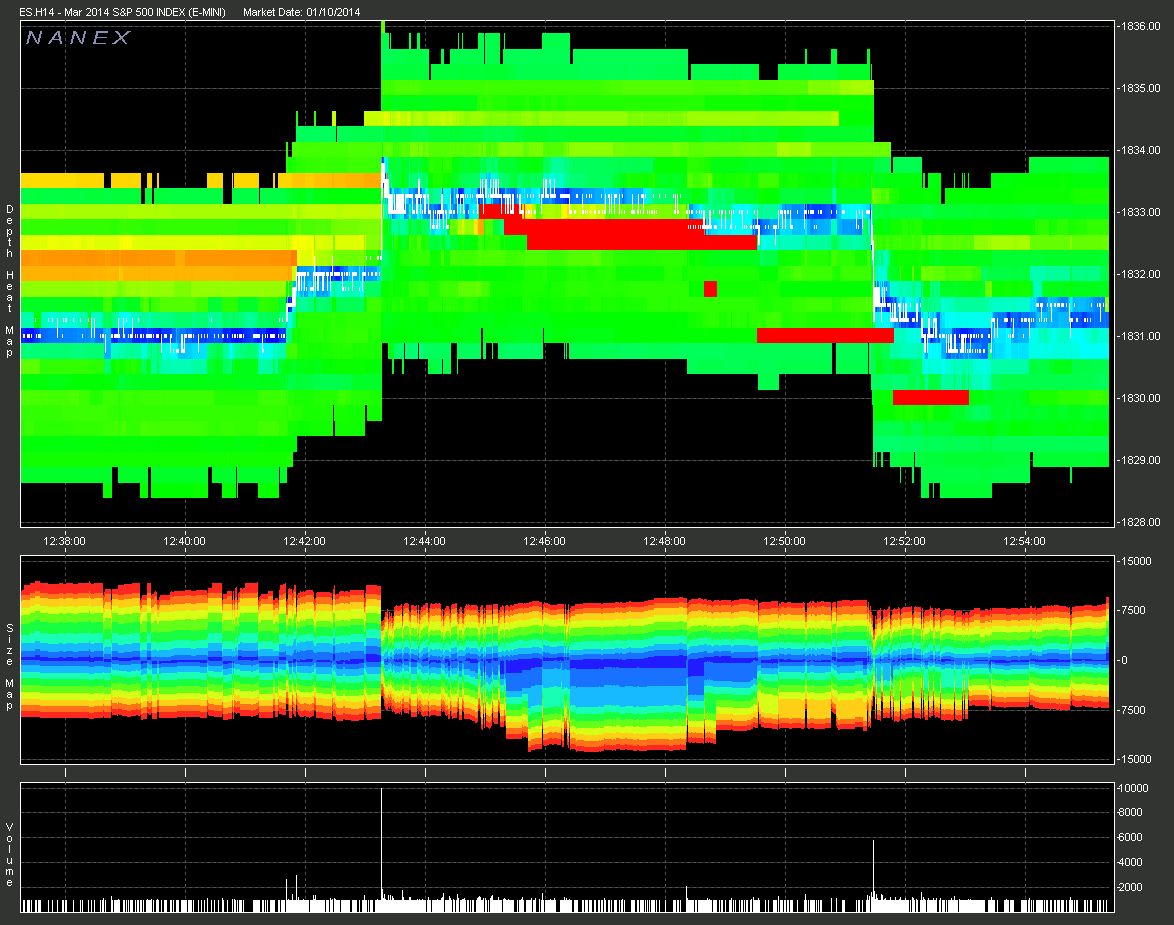The width and height of the screenshot is (1174, 925).
Task: Click the 12:40:00 time axis label
Action: (184, 541)
